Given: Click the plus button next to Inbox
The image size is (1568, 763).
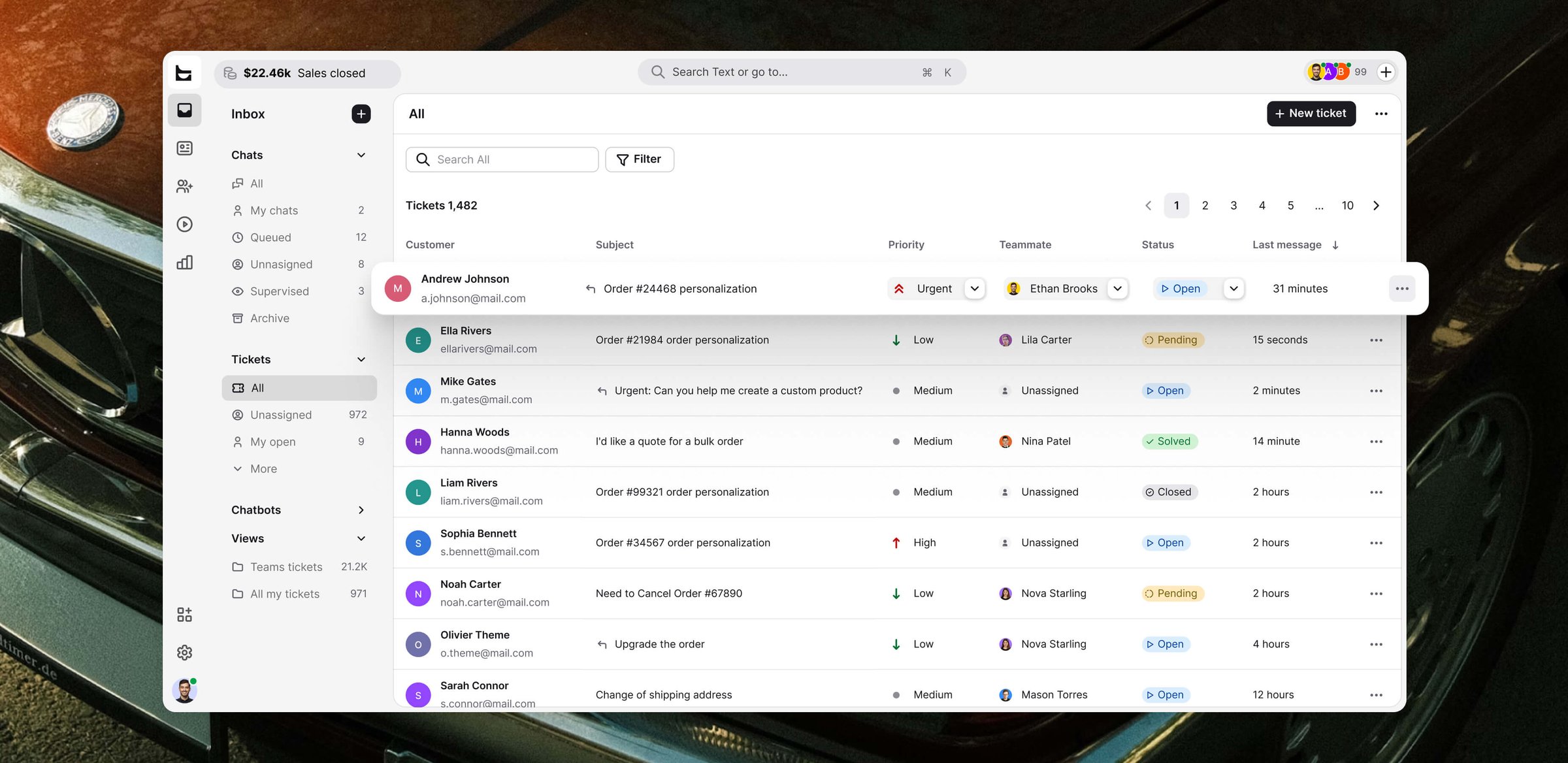Looking at the screenshot, I should [361, 114].
